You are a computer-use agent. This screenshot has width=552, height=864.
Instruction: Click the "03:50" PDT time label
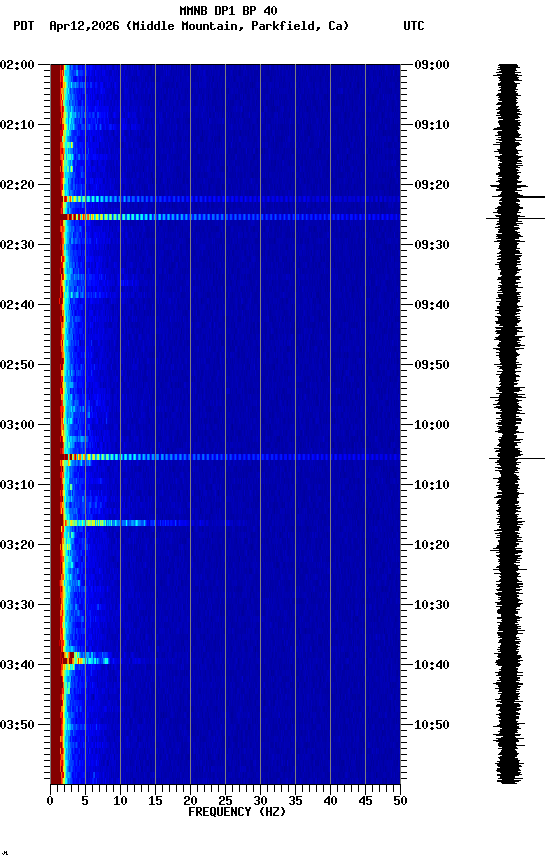pyautogui.click(x=17, y=725)
